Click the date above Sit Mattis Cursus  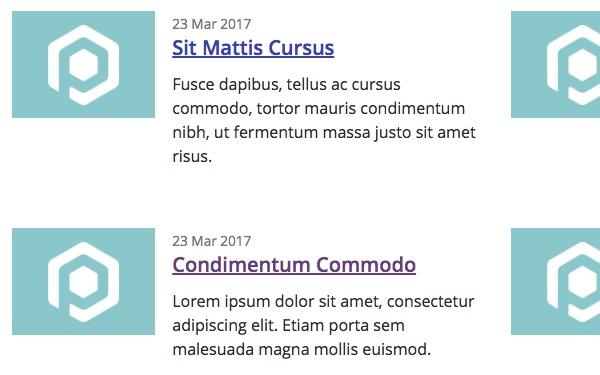pos(212,24)
